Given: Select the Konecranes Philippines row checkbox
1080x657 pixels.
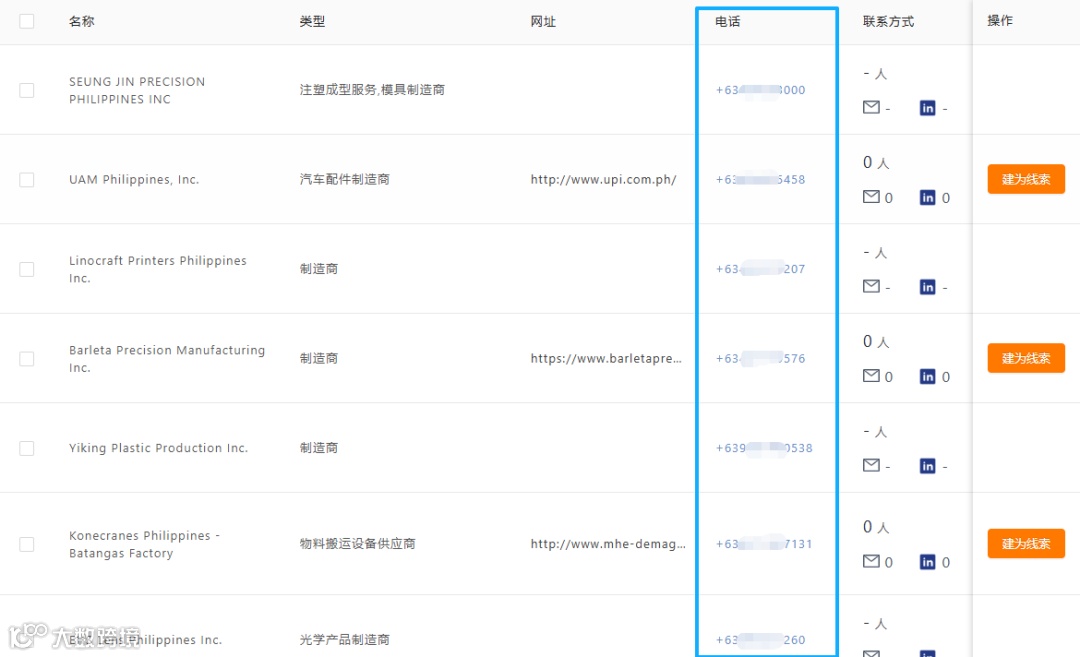Looking at the screenshot, I should [x=27, y=544].
